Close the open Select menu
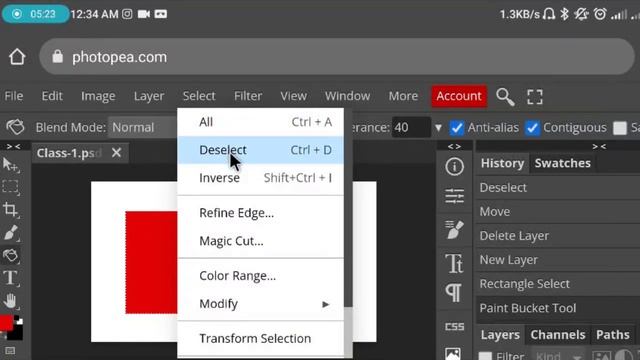This screenshot has height=360, width=640. 199,96
